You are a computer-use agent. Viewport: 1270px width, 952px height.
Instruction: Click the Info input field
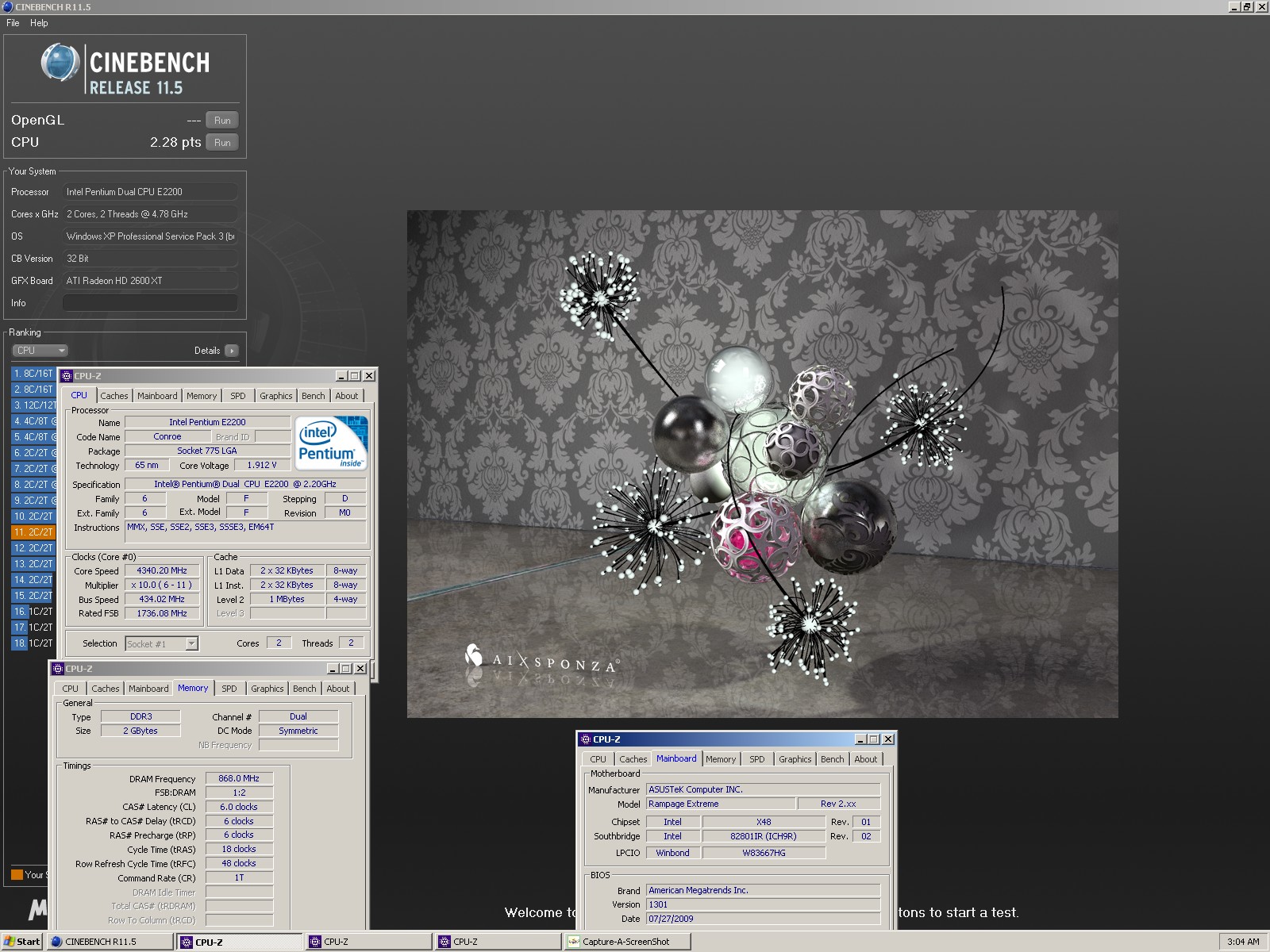point(150,303)
